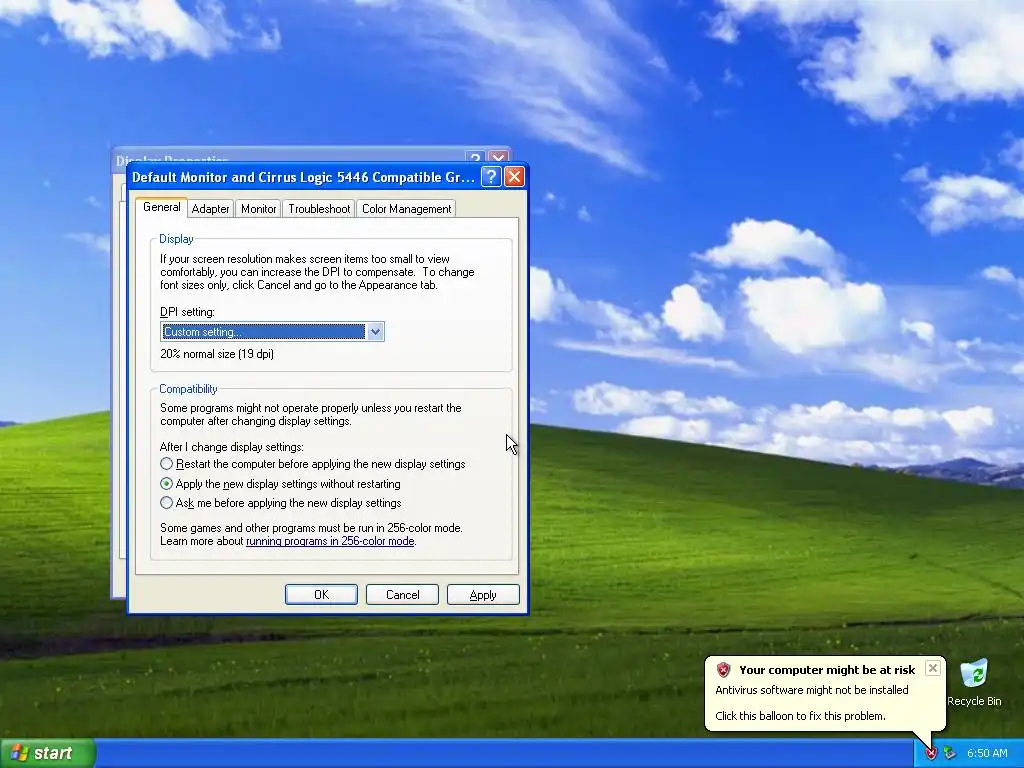Open the Troubleshoot tab
1024x768 pixels.
(x=319, y=209)
